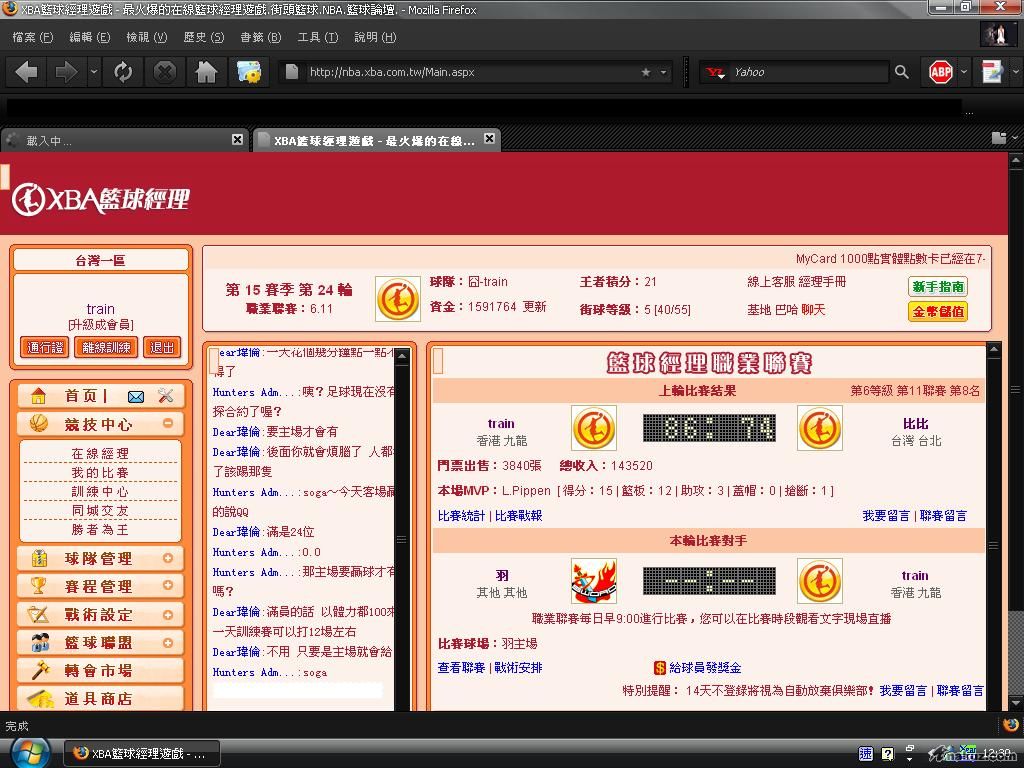Image resolution: width=1024 pixels, height=768 pixels.
Task: Click the gold coin icon for 給球員發獎金
Action: [x=660, y=667]
